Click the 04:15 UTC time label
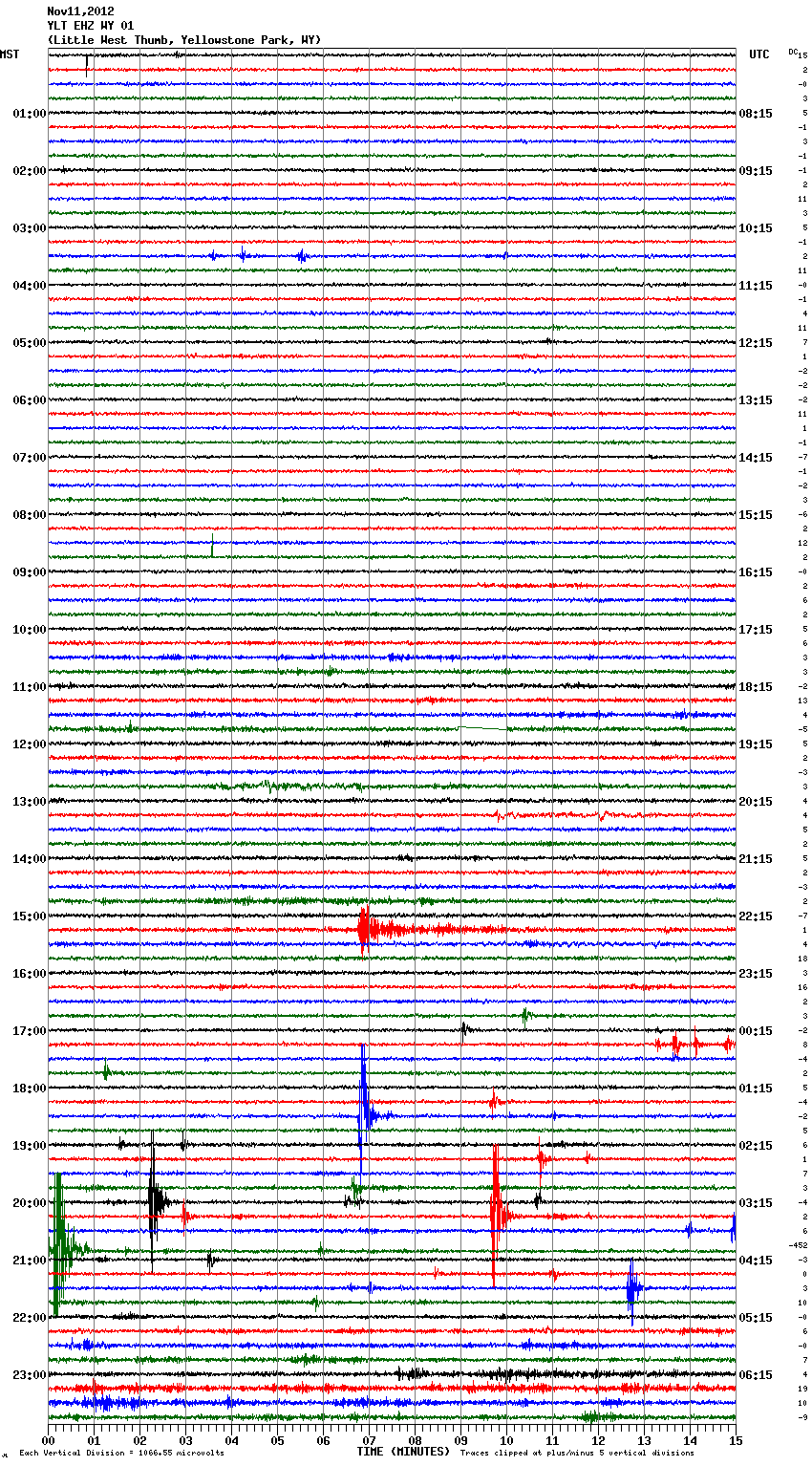This screenshot has height=1466, width=812. tap(756, 1261)
